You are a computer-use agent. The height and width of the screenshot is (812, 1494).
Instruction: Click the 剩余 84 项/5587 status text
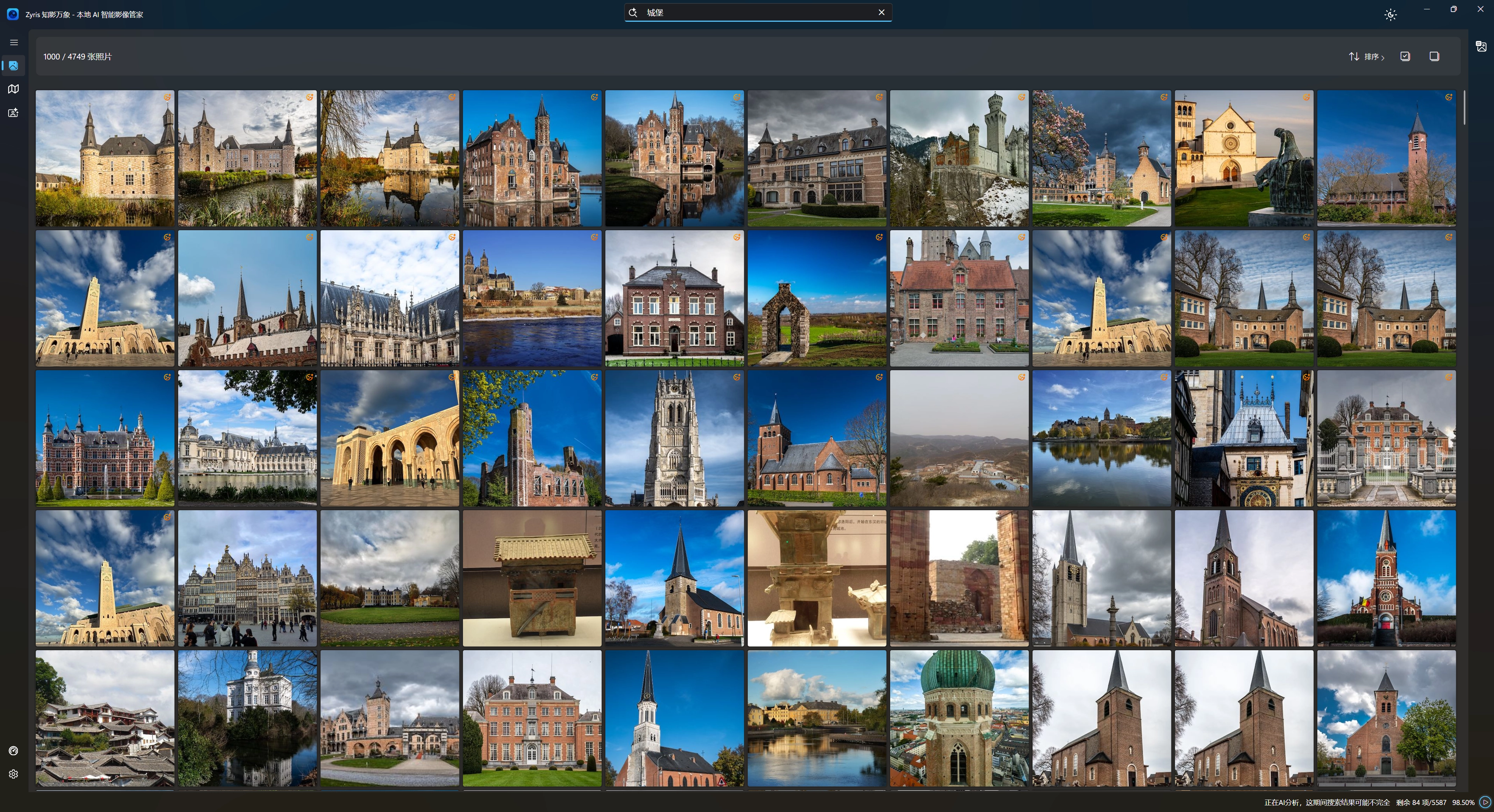point(1421,803)
